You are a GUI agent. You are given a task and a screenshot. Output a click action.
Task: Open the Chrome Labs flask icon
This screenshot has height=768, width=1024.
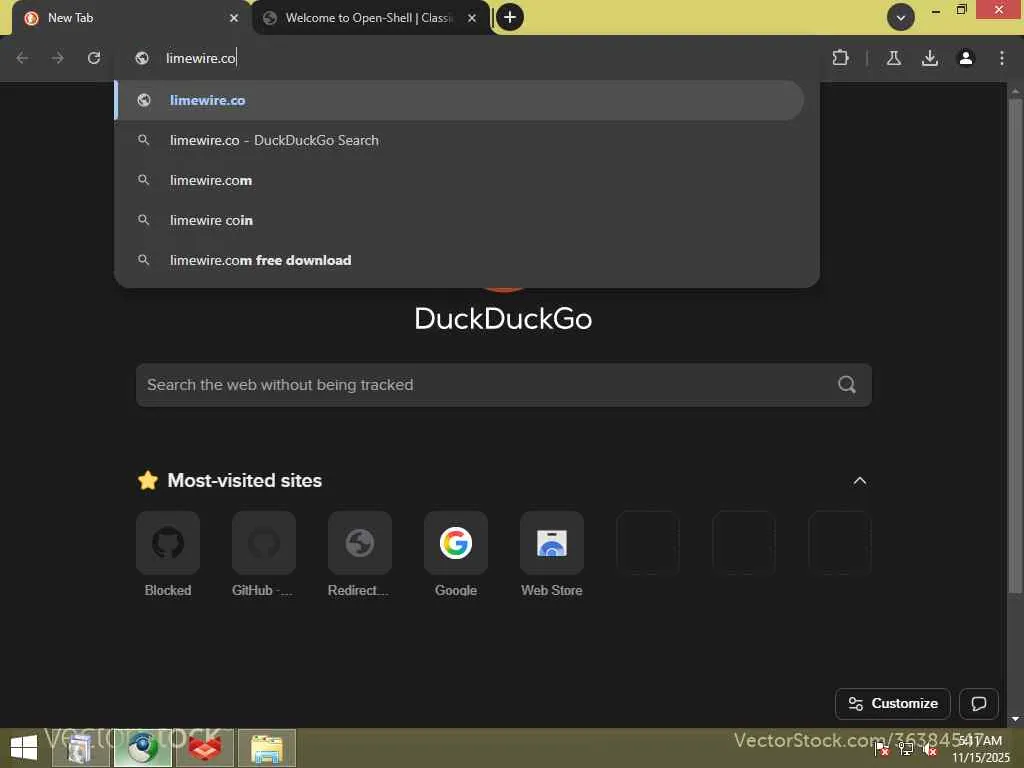pyautogui.click(x=894, y=58)
